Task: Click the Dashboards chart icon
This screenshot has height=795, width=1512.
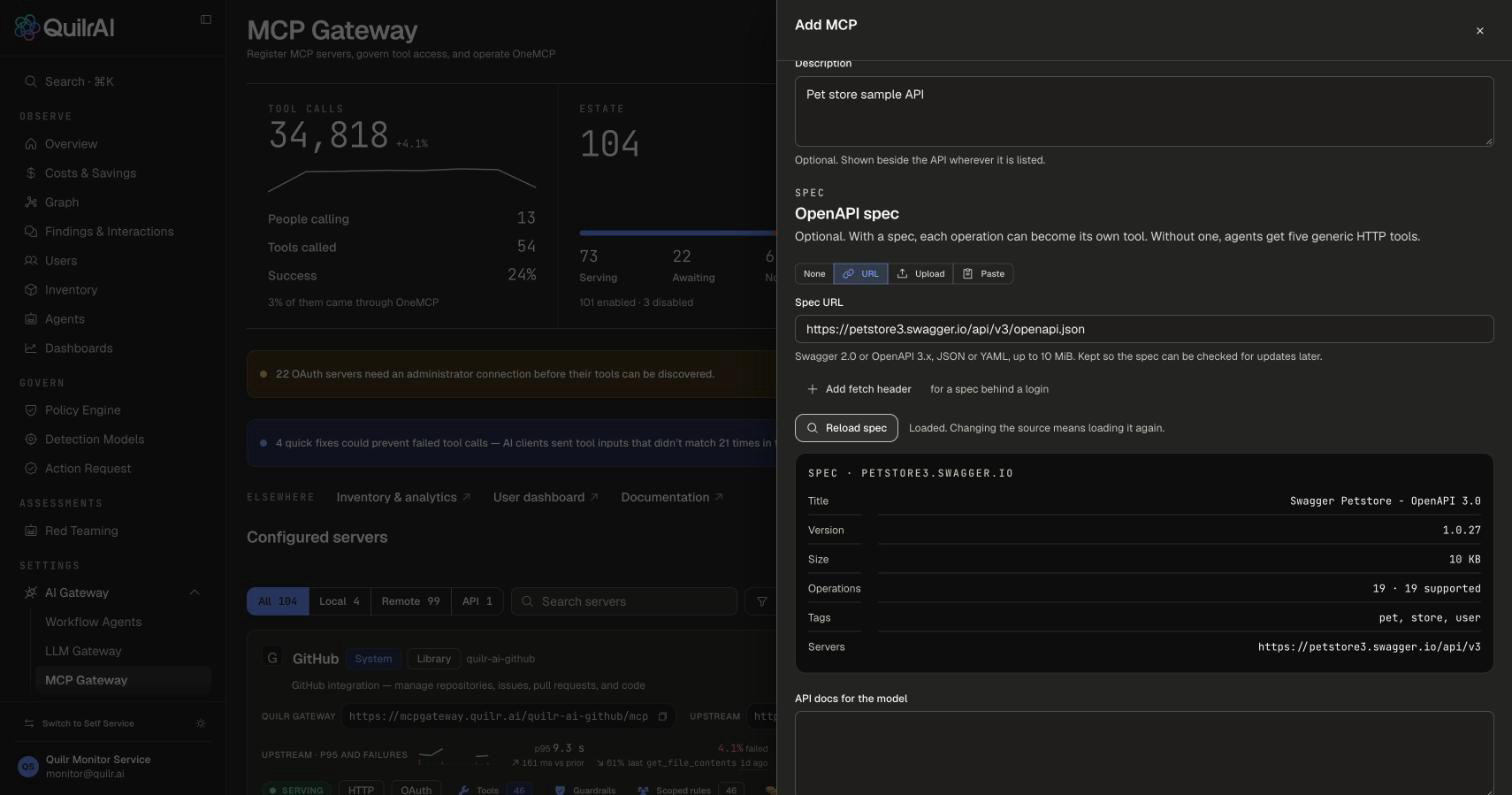Action: 31,348
